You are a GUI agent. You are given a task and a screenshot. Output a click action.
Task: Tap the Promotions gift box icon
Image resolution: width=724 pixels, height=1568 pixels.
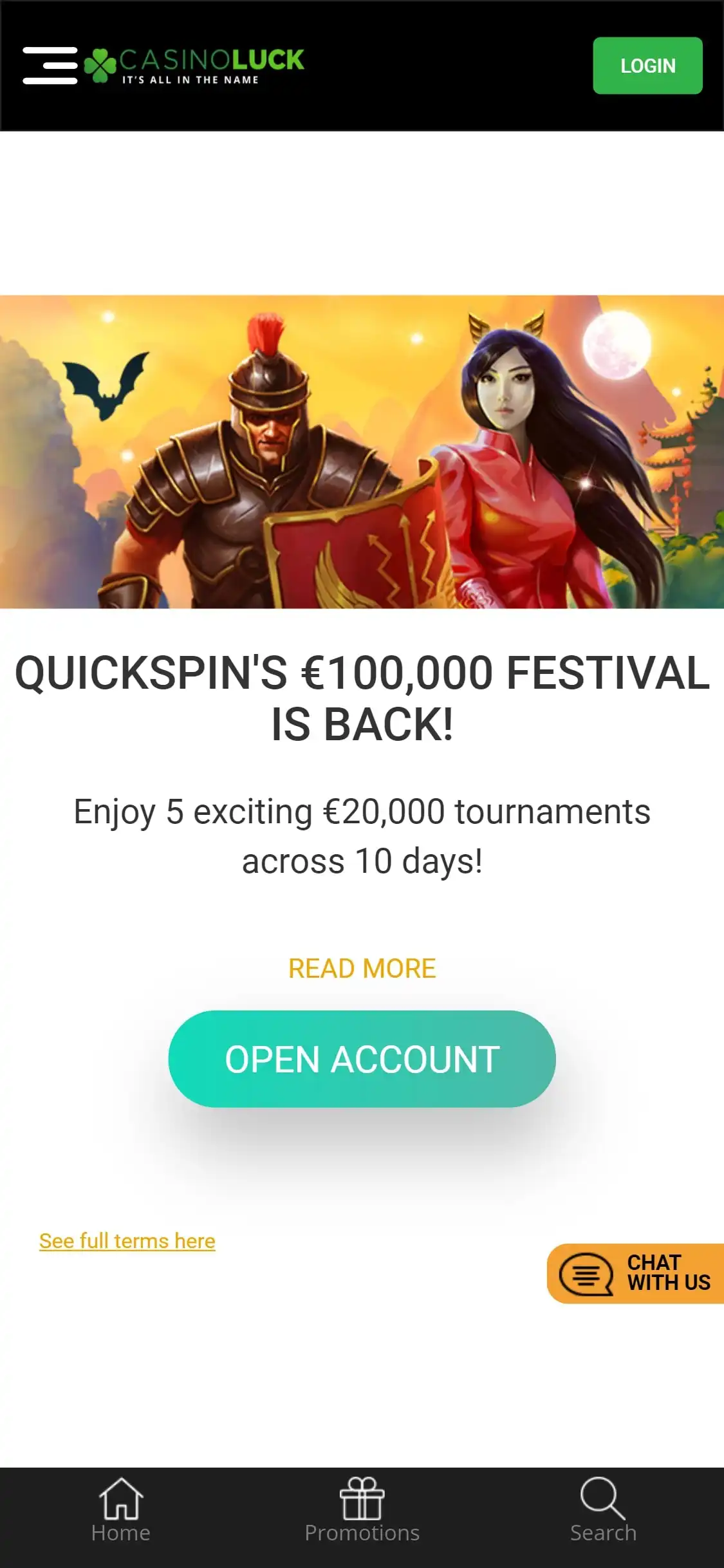point(362,1498)
